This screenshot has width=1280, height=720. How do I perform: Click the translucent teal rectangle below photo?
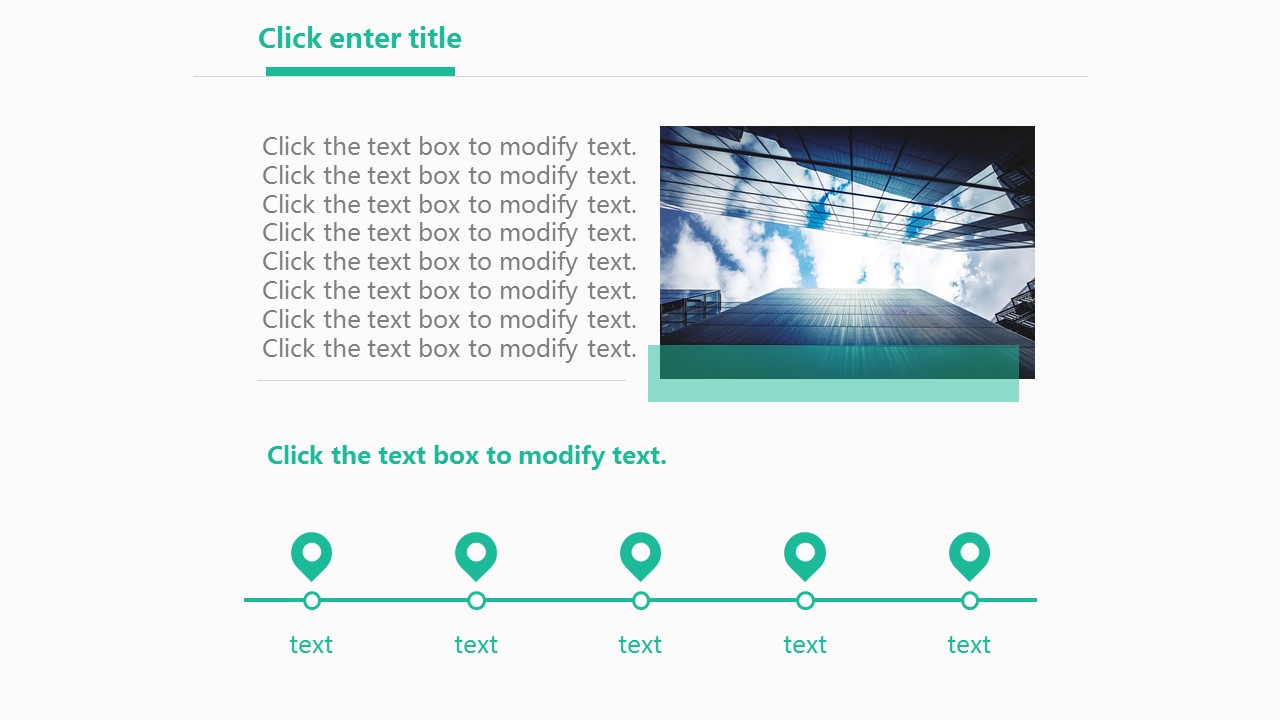(833, 390)
